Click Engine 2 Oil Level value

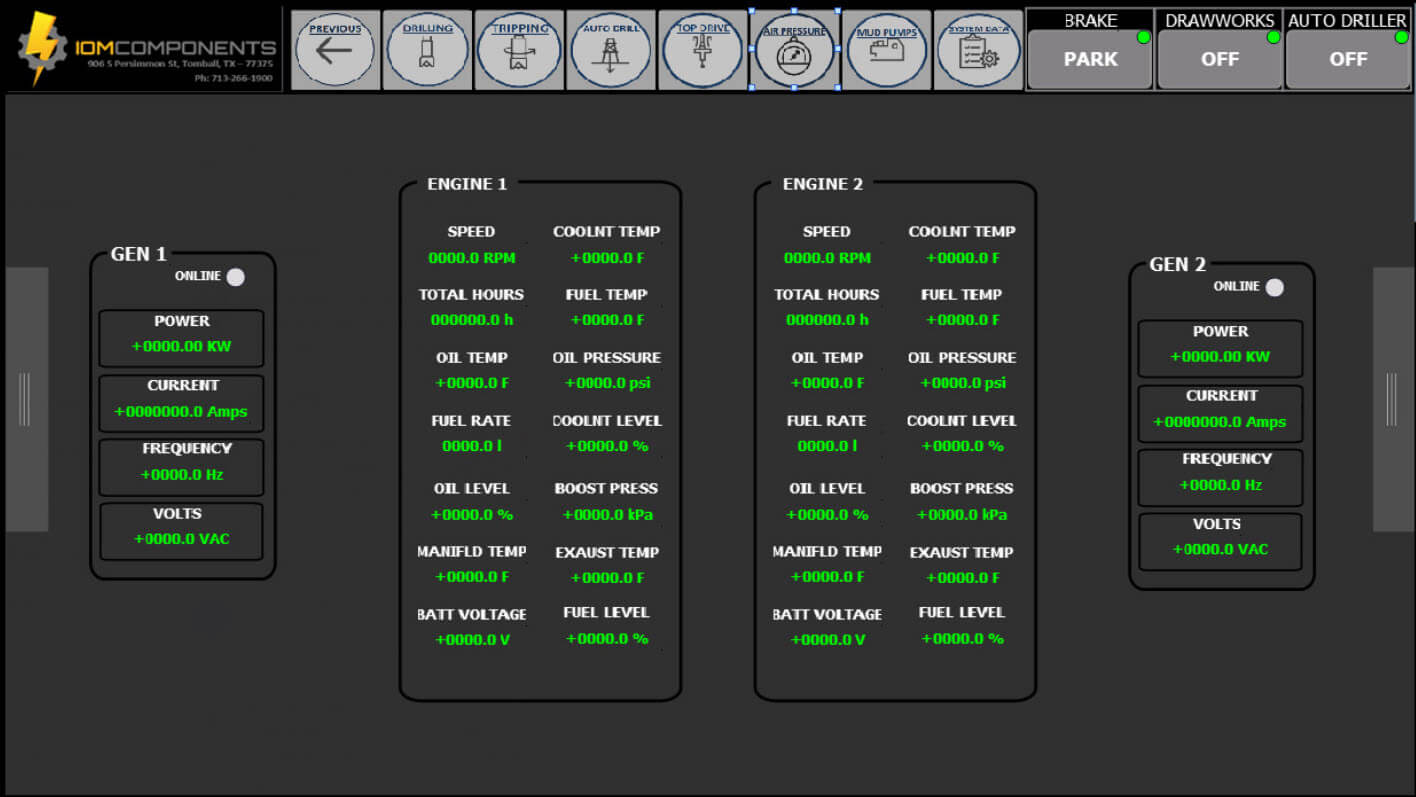point(827,515)
